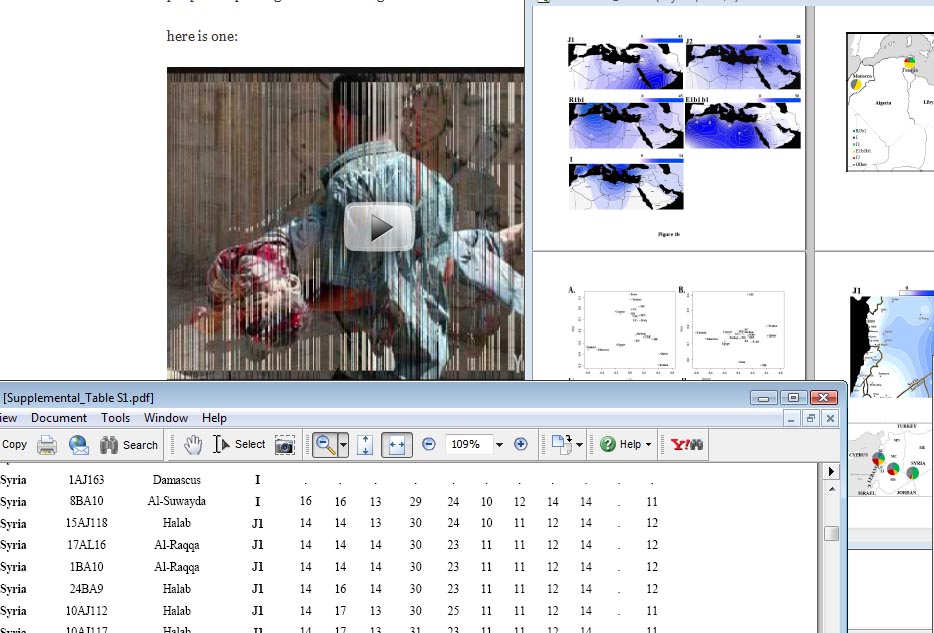The width and height of the screenshot is (934, 633).
Task: Click the PDF vertical scrollbar thumb
Action: tap(832, 533)
